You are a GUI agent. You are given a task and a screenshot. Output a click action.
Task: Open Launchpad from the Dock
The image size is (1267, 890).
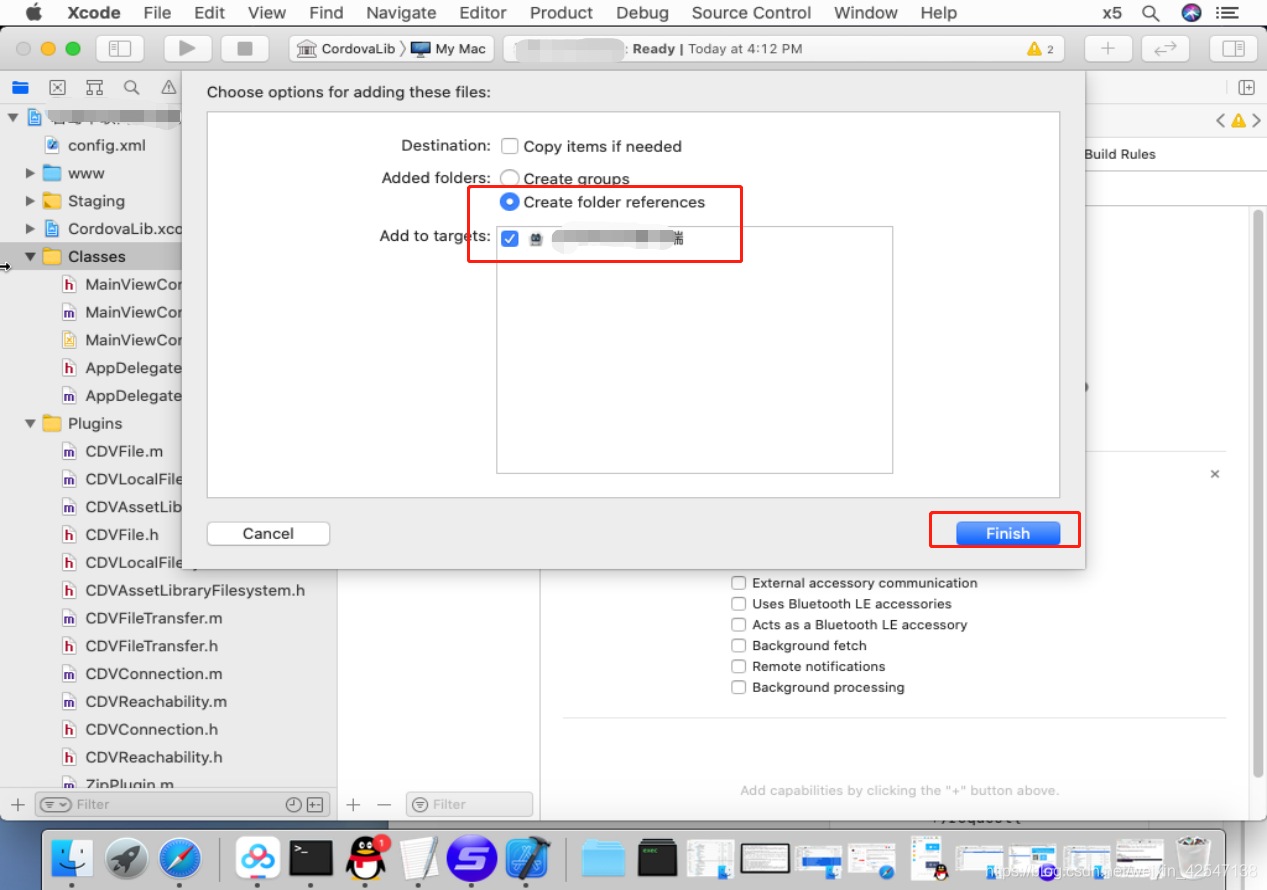pyautogui.click(x=126, y=858)
